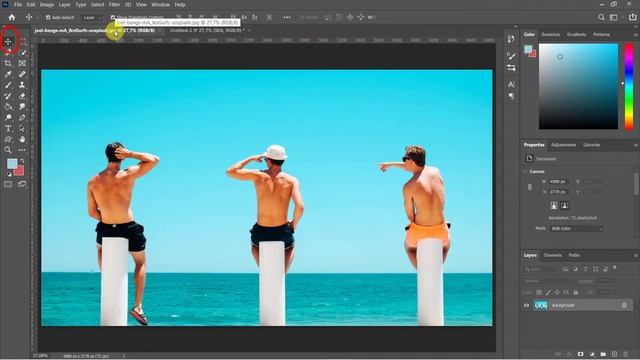This screenshot has height=360, width=640.
Task: Toggle link canvas width and height
Action: click(x=530, y=187)
